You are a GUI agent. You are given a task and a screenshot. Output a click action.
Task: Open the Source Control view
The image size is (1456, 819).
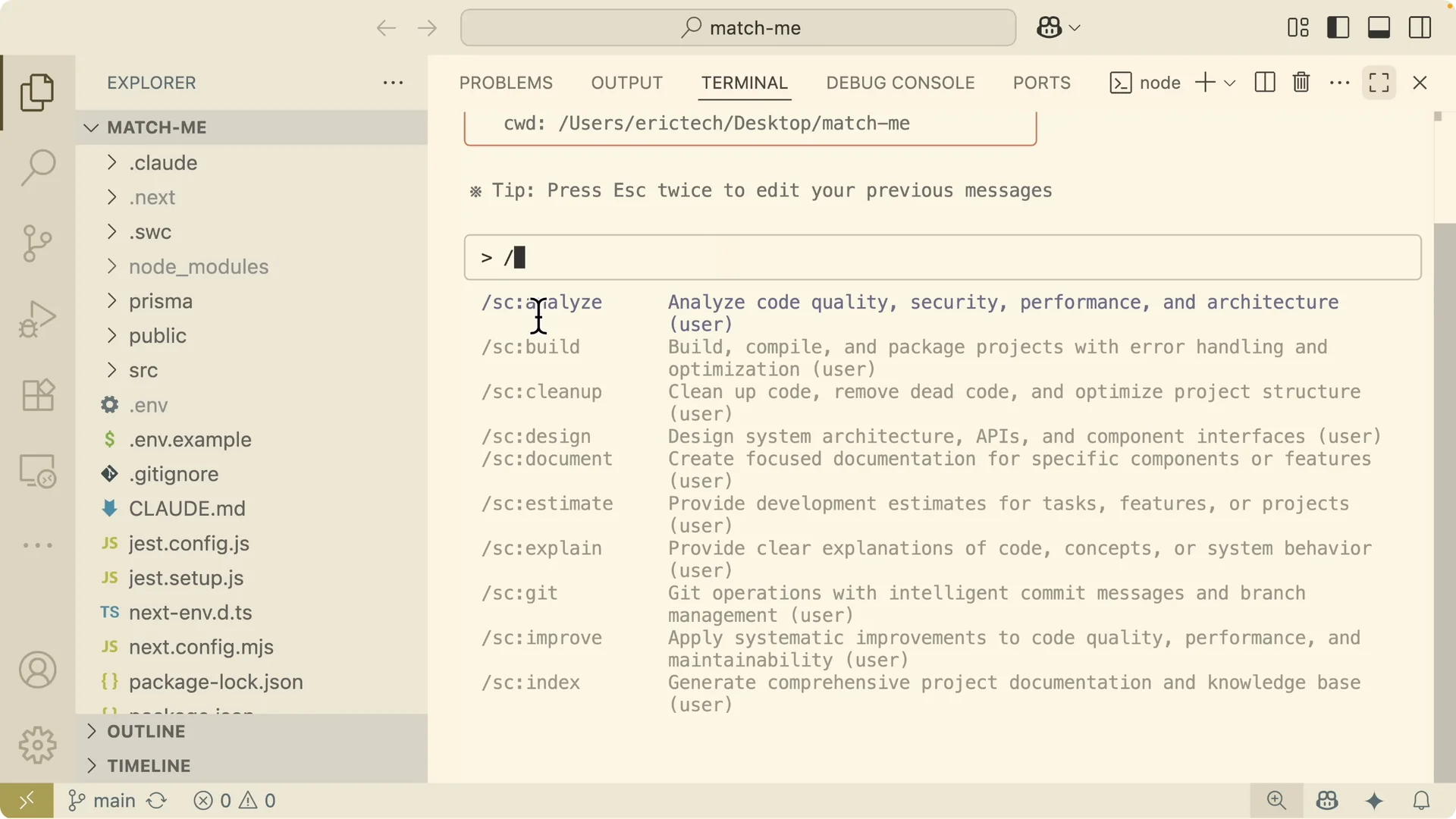pyautogui.click(x=37, y=243)
